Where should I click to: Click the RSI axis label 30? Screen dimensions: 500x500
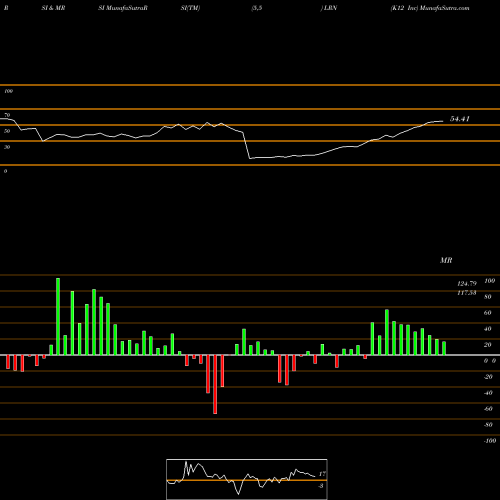point(7,147)
